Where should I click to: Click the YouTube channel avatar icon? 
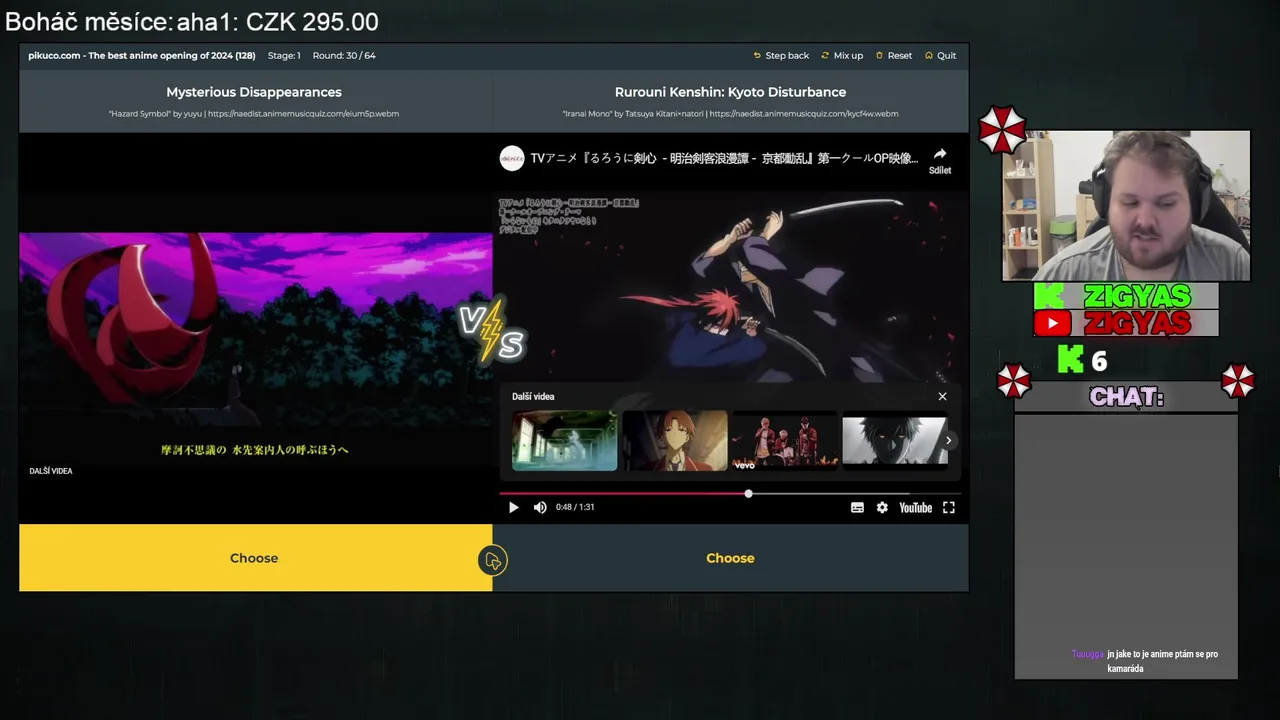512,158
